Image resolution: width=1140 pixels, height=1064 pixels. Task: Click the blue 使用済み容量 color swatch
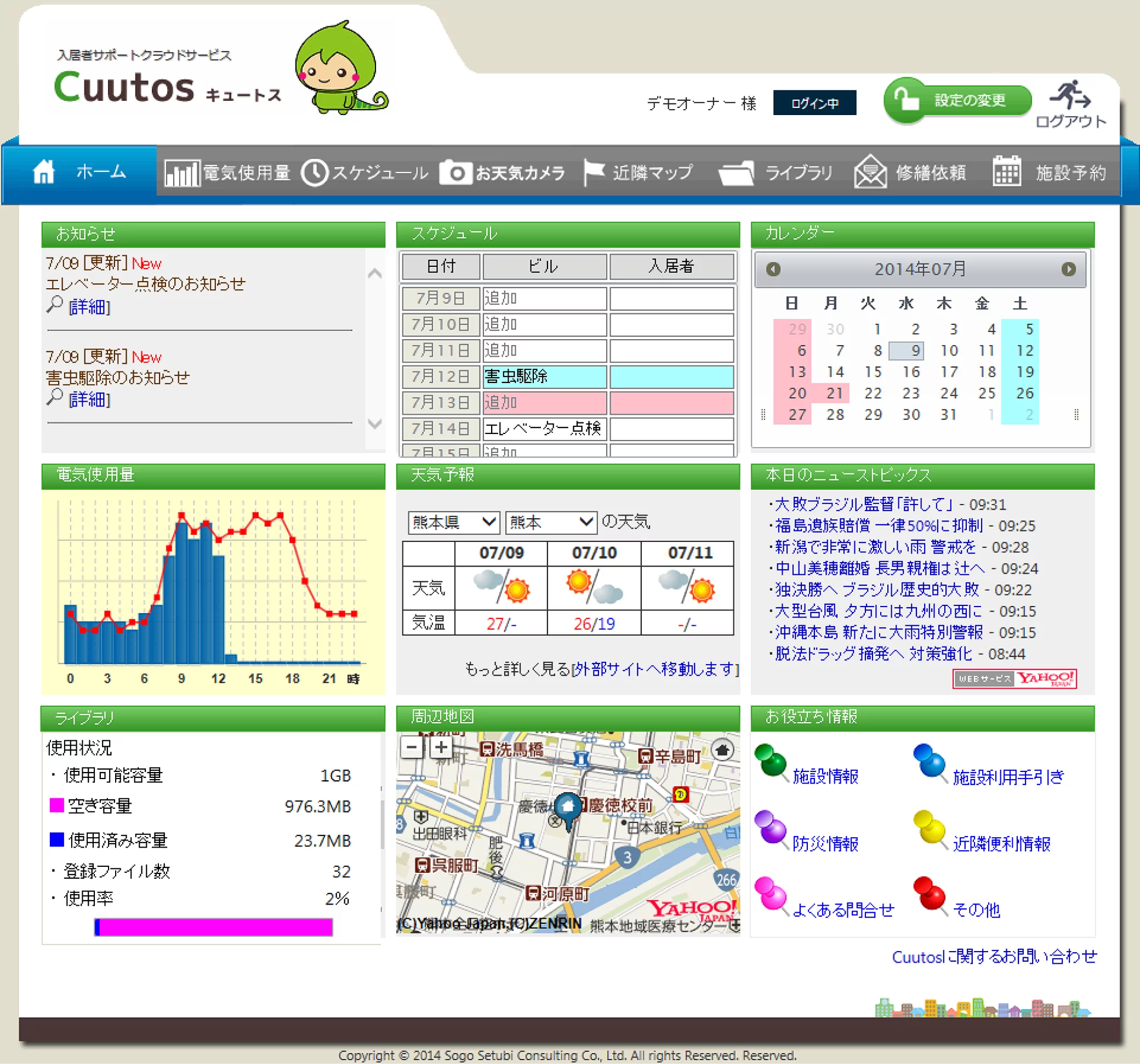56,839
